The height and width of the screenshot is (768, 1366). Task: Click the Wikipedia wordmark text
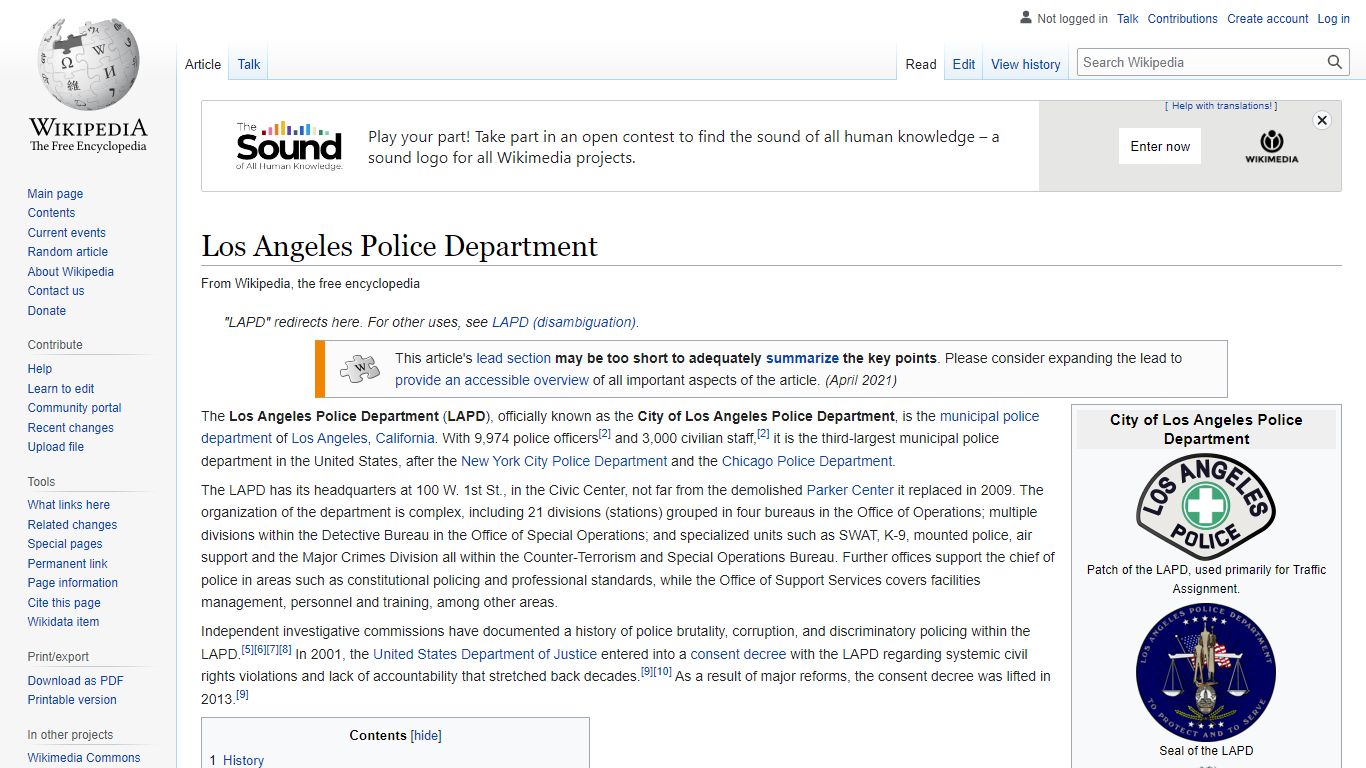pyautogui.click(x=88, y=127)
